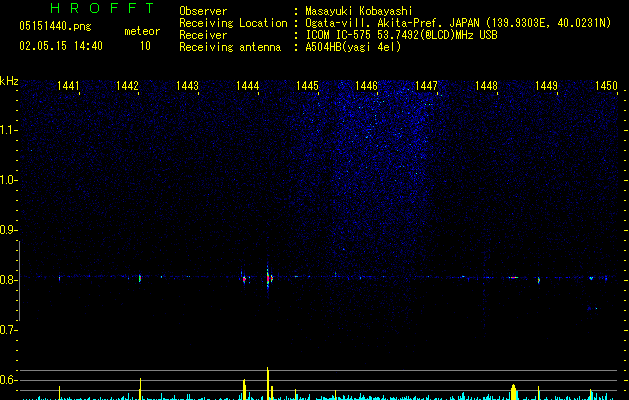Click the 1442 time axis label
This screenshot has width=629, height=400.
127,86
